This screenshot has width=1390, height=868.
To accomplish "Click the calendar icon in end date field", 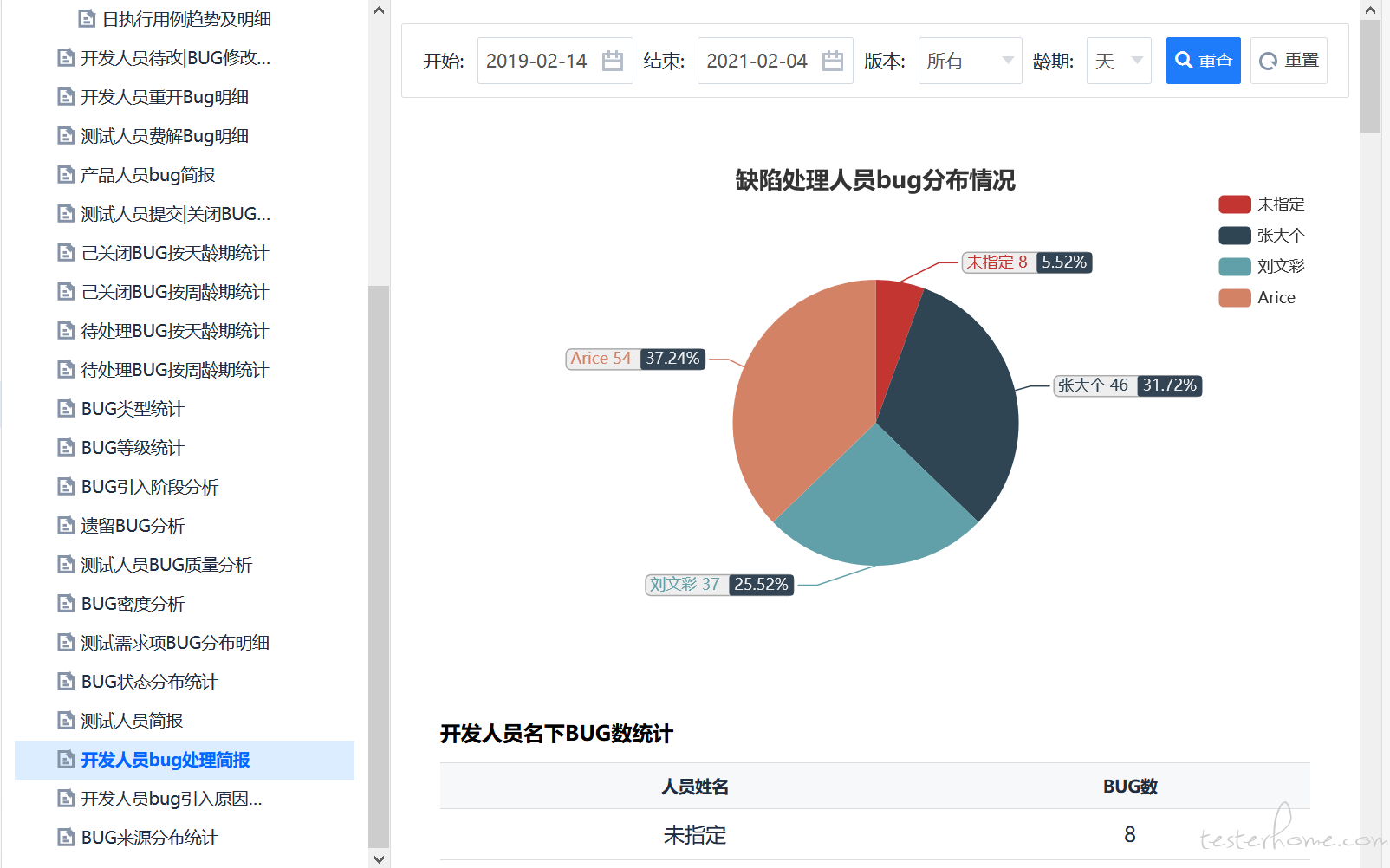I will (x=833, y=61).
